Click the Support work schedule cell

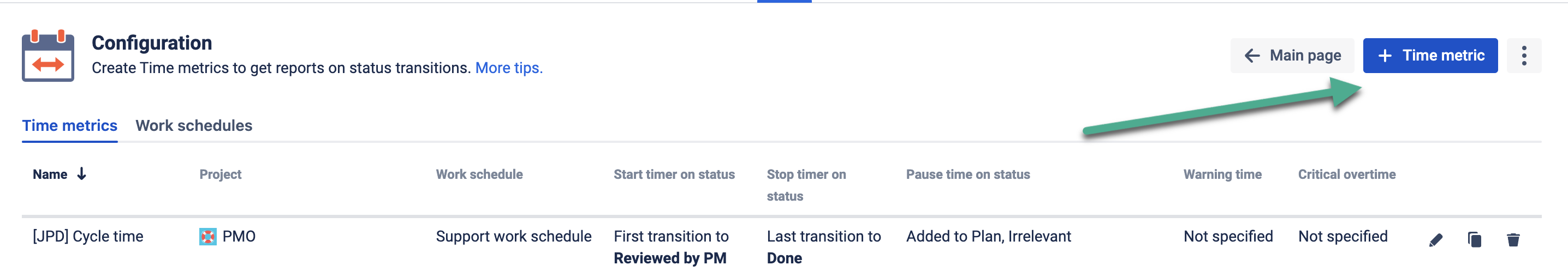[513, 236]
